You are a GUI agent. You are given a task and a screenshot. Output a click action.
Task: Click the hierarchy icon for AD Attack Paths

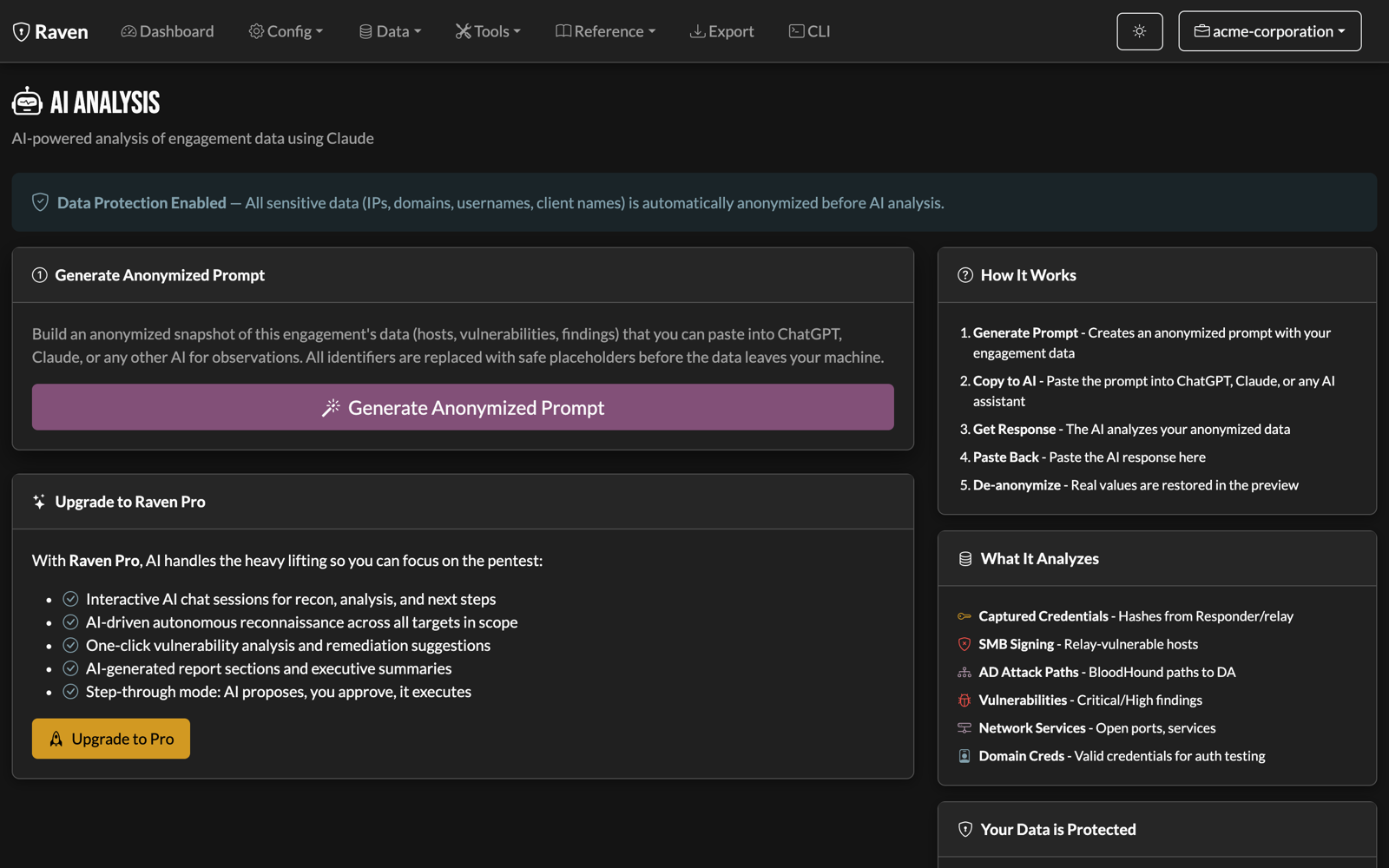click(x=964, y=673)
